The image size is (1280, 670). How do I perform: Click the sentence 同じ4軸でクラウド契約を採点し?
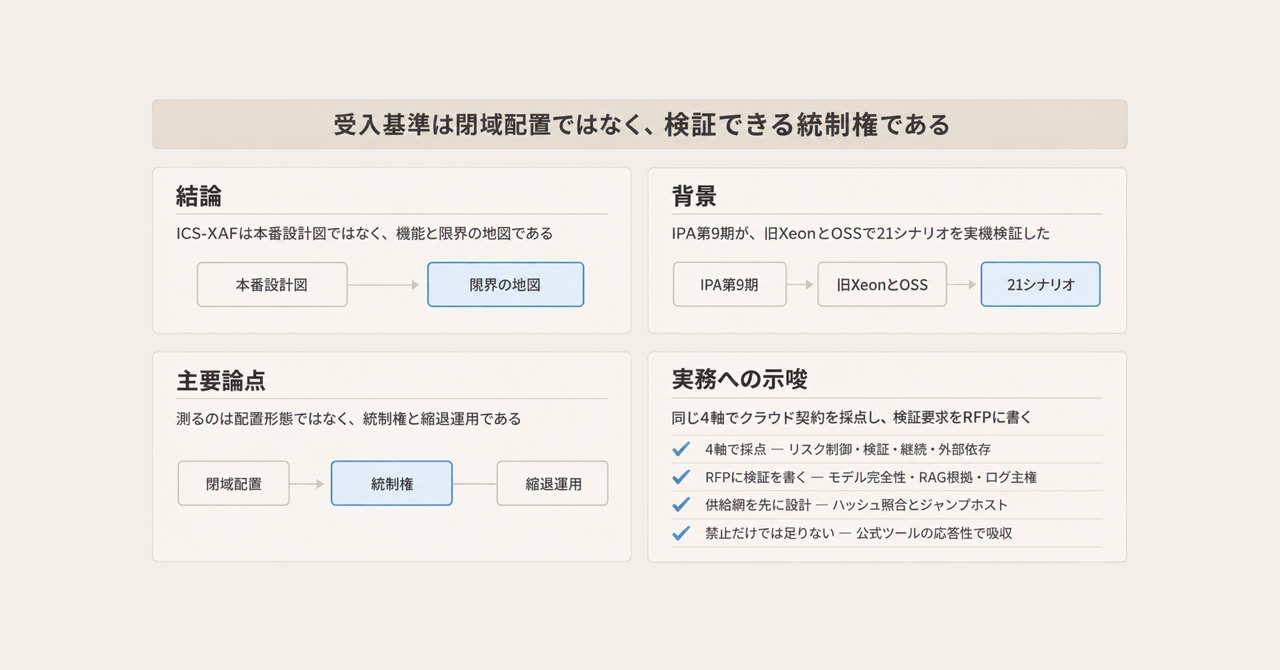[x=851, y=418]
